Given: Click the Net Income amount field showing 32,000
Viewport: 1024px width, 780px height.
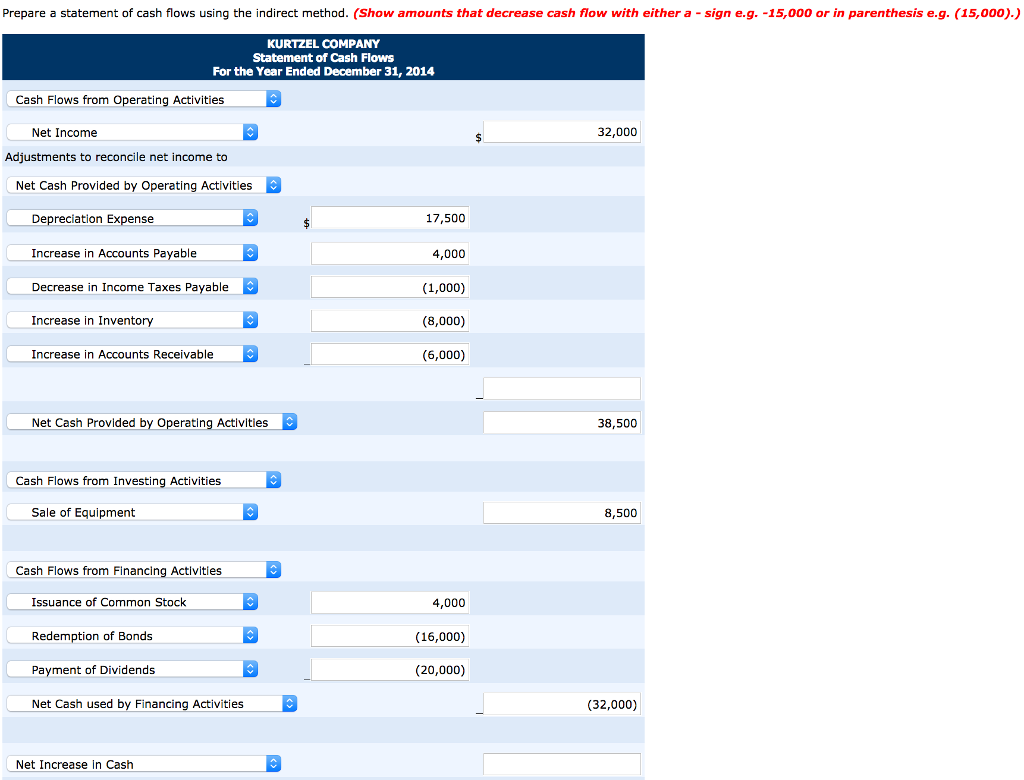Looking at the screenshot, I should 562,132.
